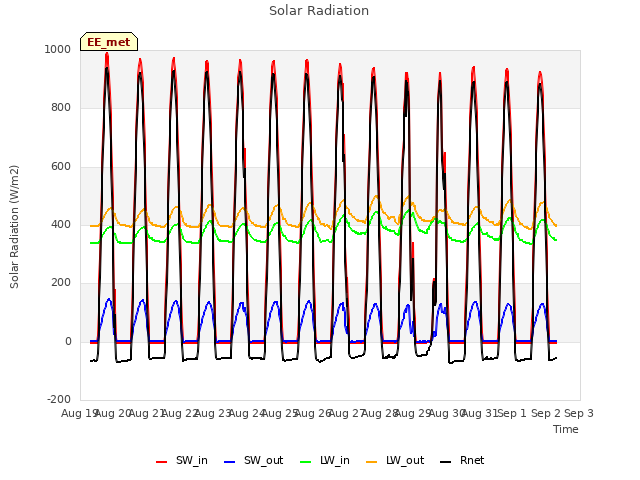The height and width of the screenshot is (480, 640).
Task: Click the Sep 3 x-axis tick label
Action: click(579, 413)
